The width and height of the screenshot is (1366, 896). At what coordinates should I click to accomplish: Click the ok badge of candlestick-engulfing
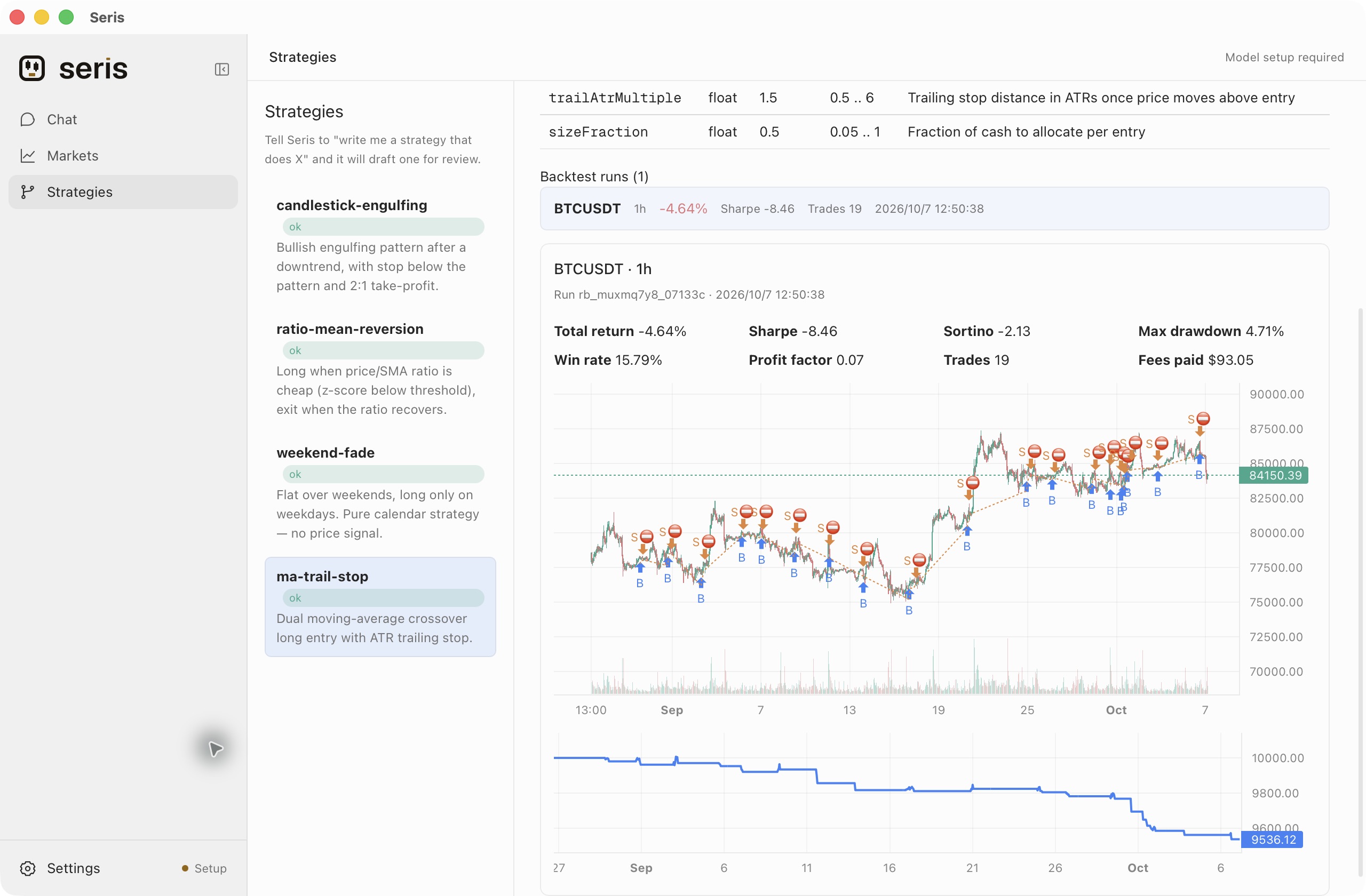click(383, 227)
